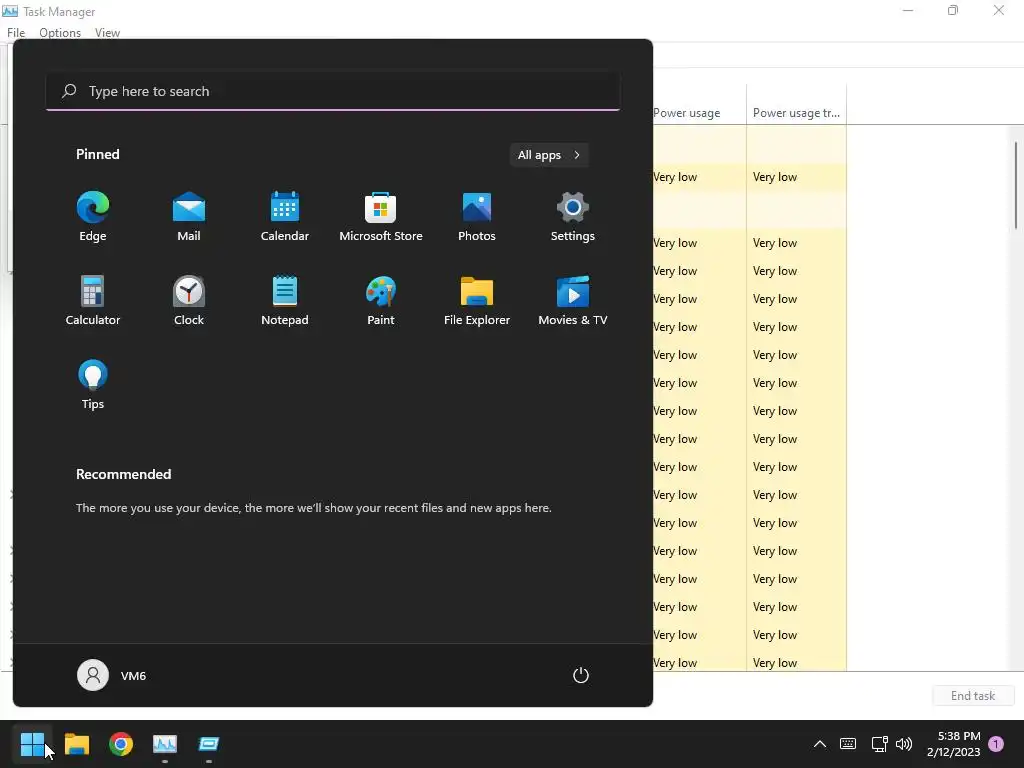Open the network status tray icon
This screenshot has height=768, width=1024.
(879, 744)
